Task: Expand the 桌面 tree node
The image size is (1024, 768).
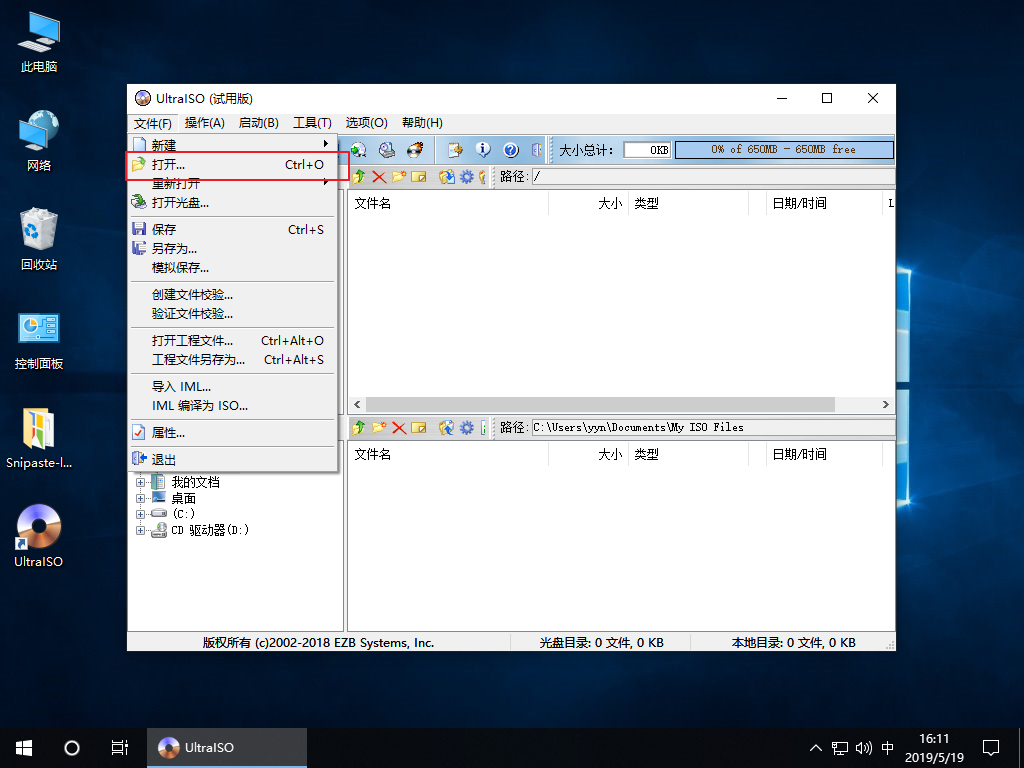Action: pos(140,498)
